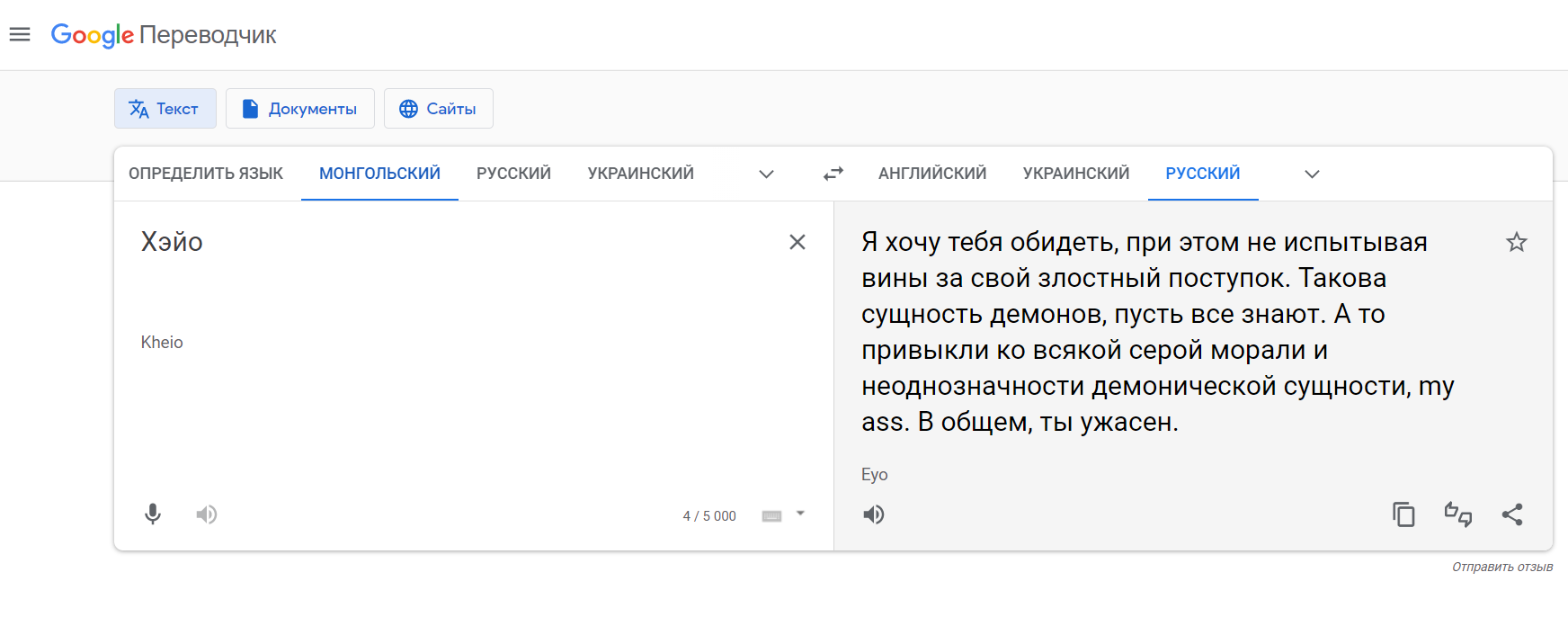Screen dimensions: 1568x617
Task: Select the Текст mode button
Action: click(x=165, y=109)
